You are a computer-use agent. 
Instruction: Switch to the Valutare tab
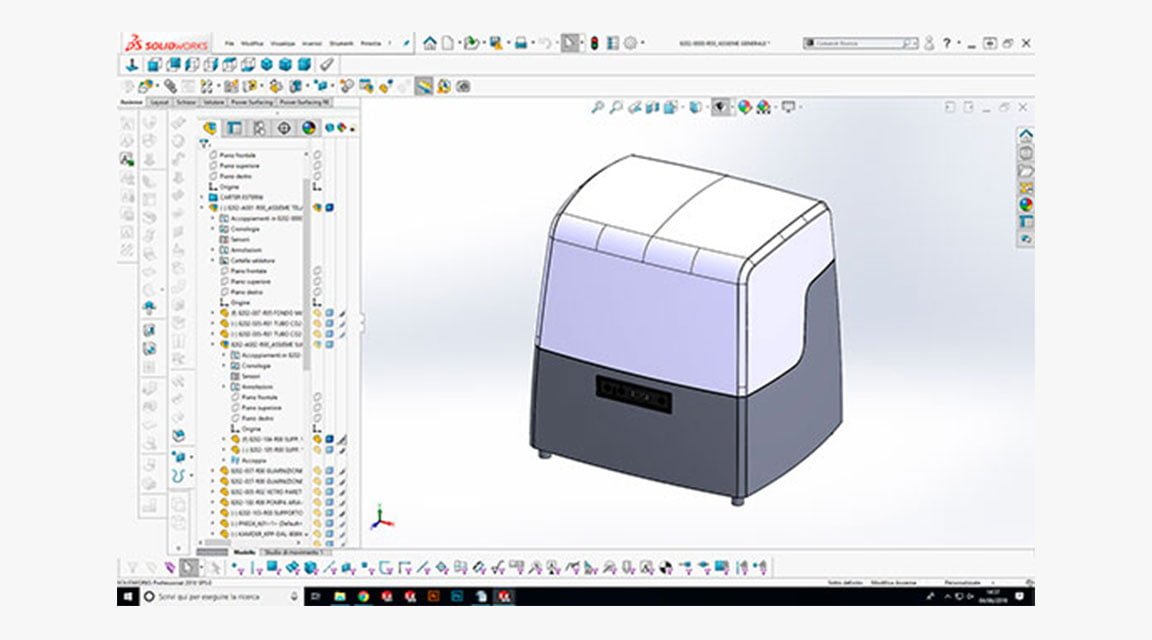214,102
